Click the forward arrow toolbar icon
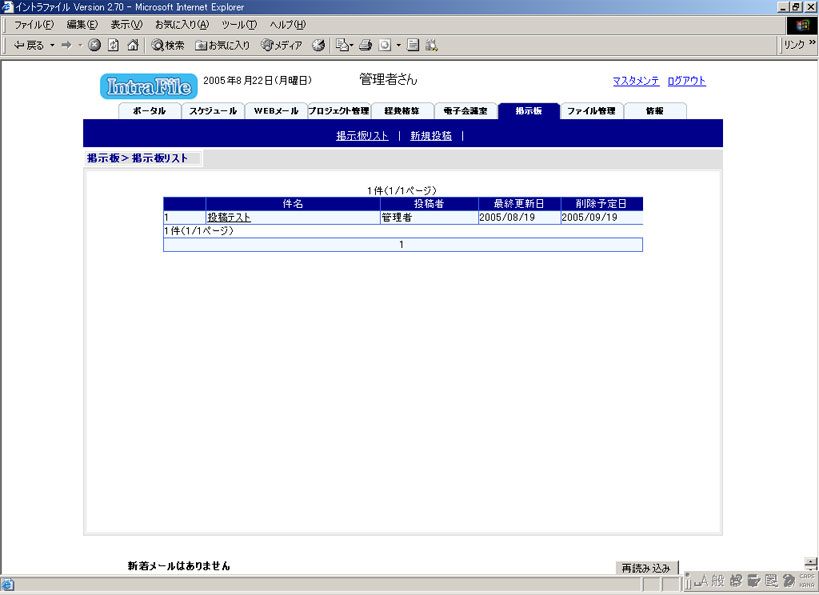Viewport: 819px width, 595px height. (x=66, y=45)
